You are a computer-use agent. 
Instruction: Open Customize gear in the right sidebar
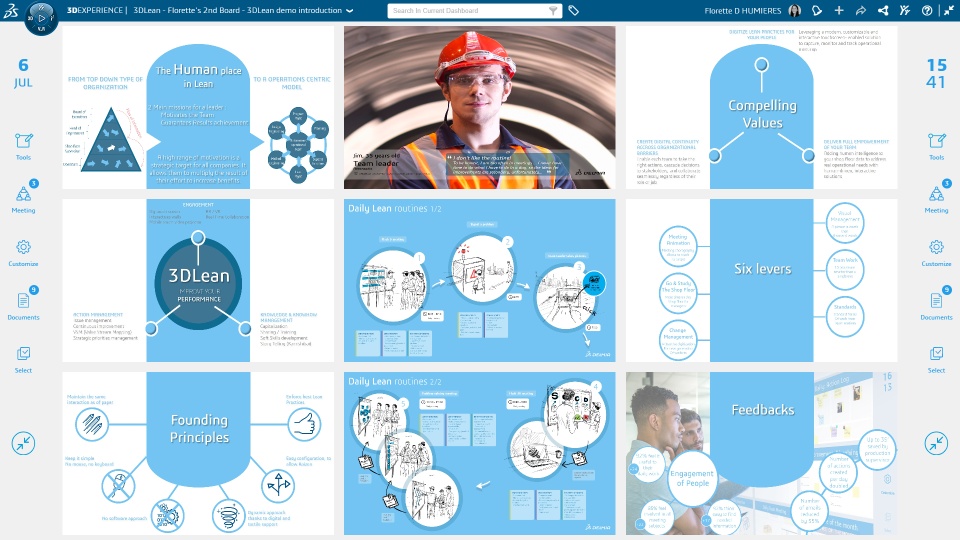(x=936, y=252)
